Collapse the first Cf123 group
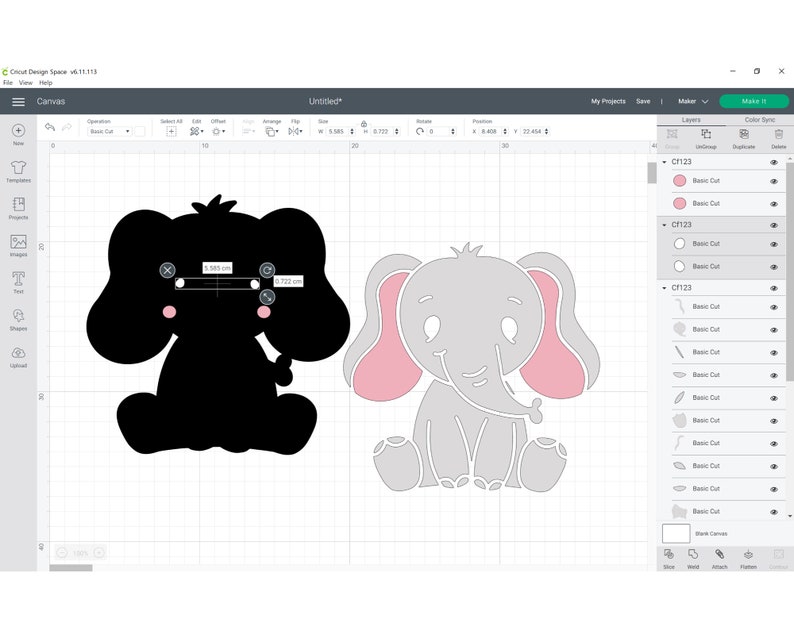 pos(664,162)
